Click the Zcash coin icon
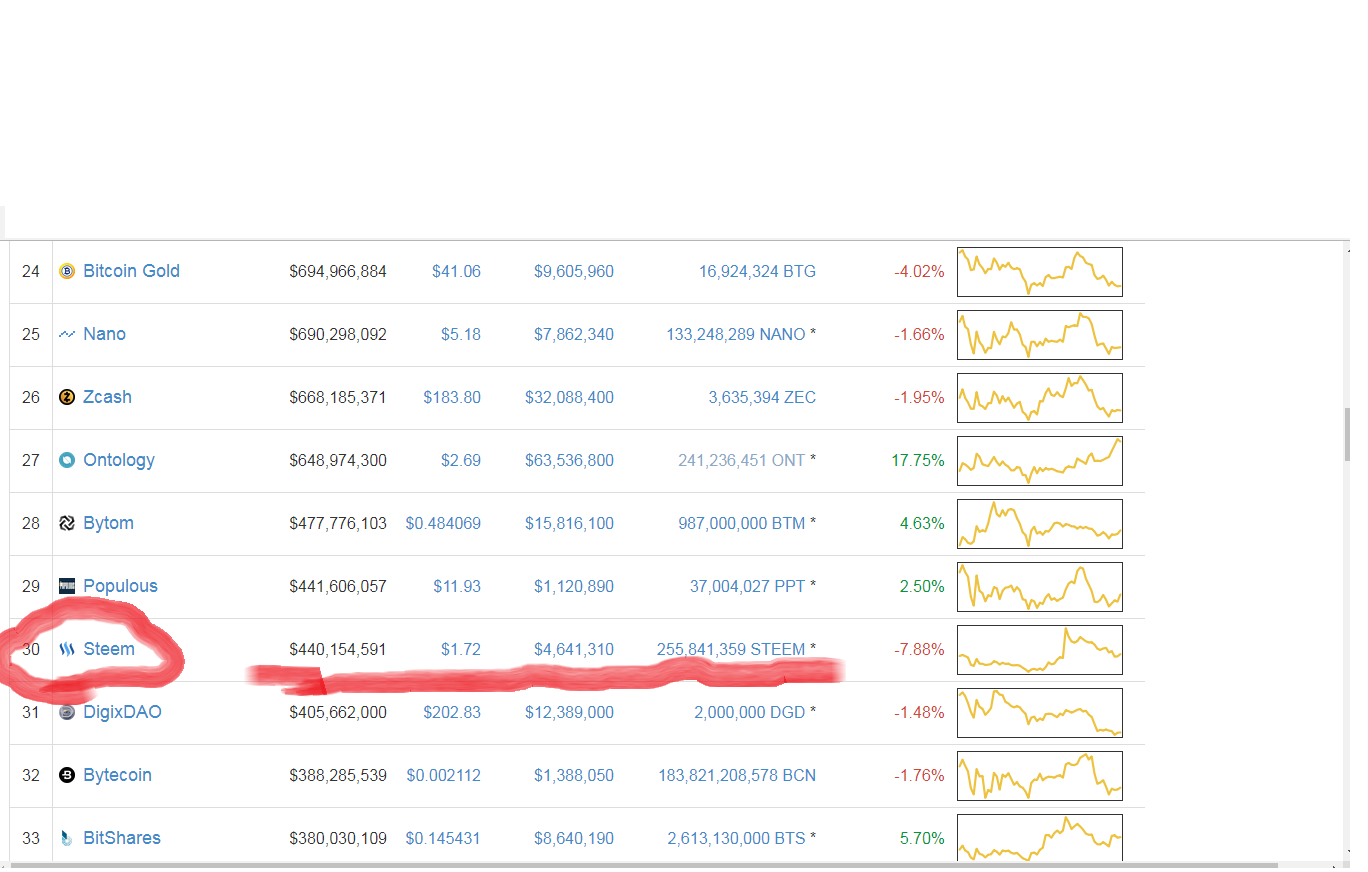1368x872 pixels. click(67, 397)
